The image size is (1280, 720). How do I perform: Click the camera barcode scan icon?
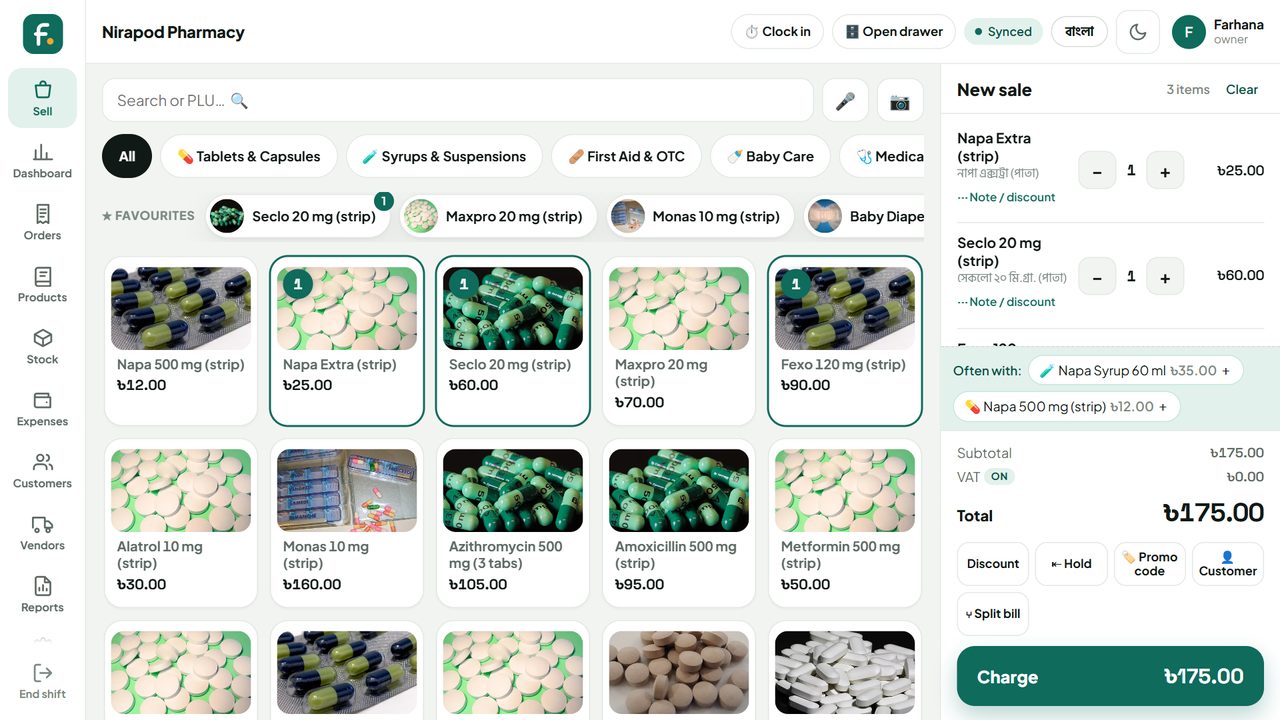point(900,100)
